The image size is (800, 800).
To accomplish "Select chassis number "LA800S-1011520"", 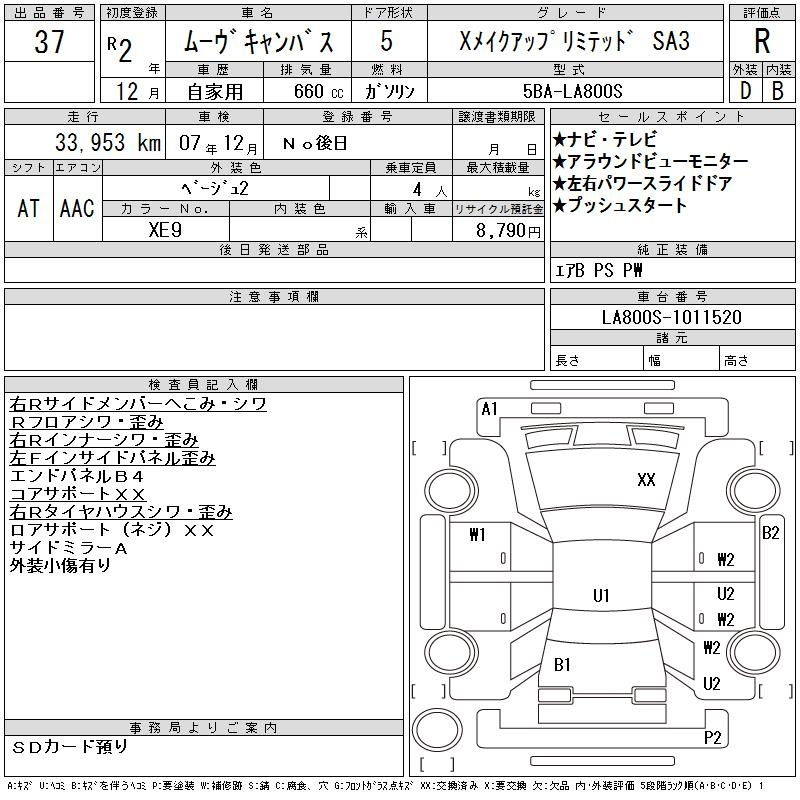I will (671, 317).
